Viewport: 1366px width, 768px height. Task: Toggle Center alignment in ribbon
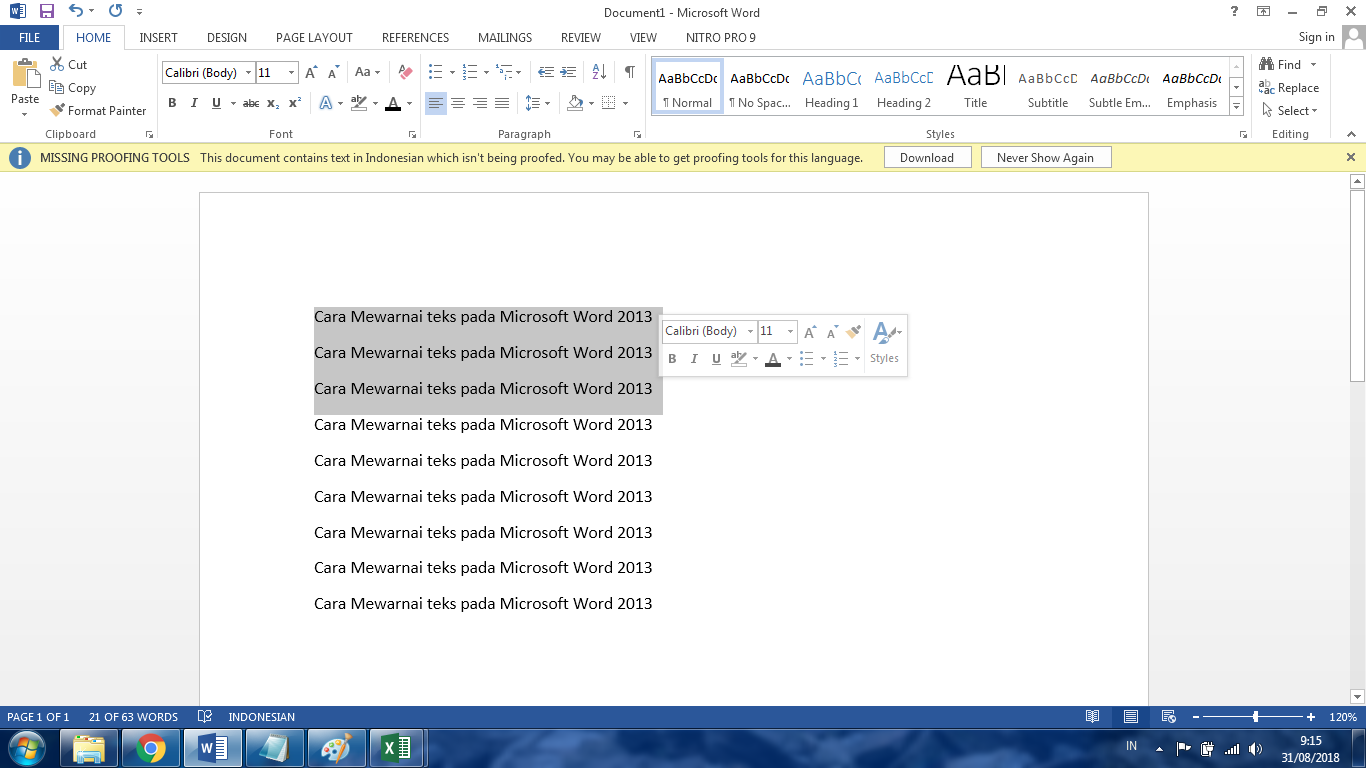458,103
